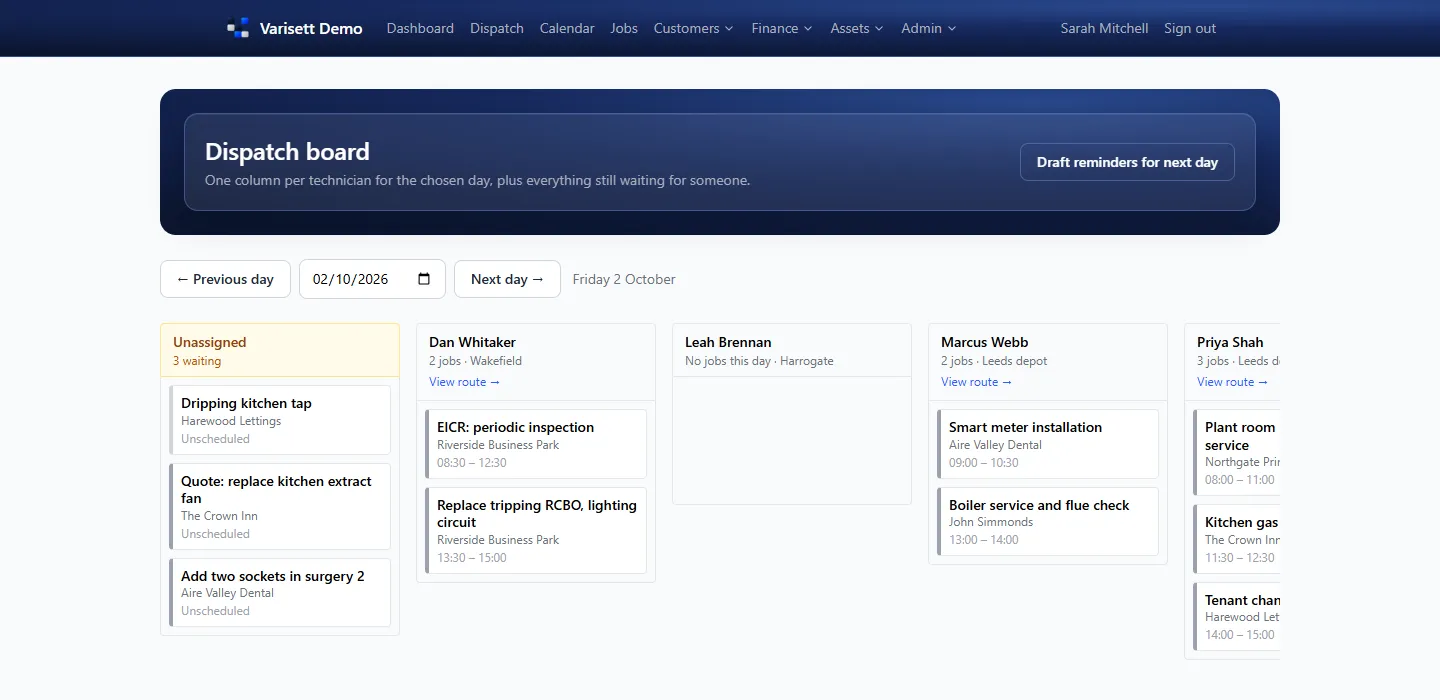
Task: Expand the Admin dropdown menu
Action: (929, 28)
